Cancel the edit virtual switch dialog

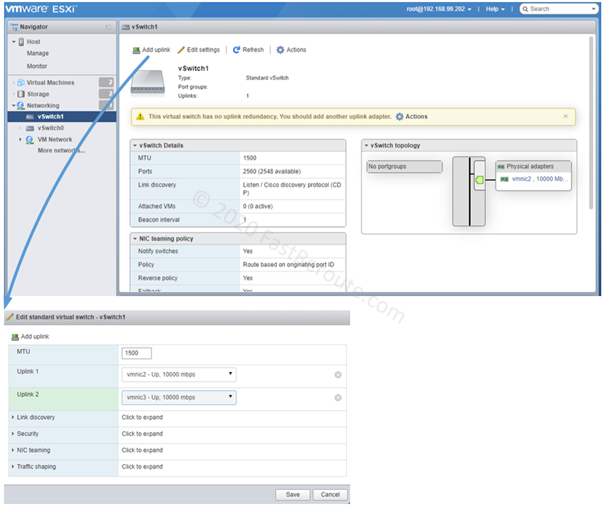coord(330,494)
